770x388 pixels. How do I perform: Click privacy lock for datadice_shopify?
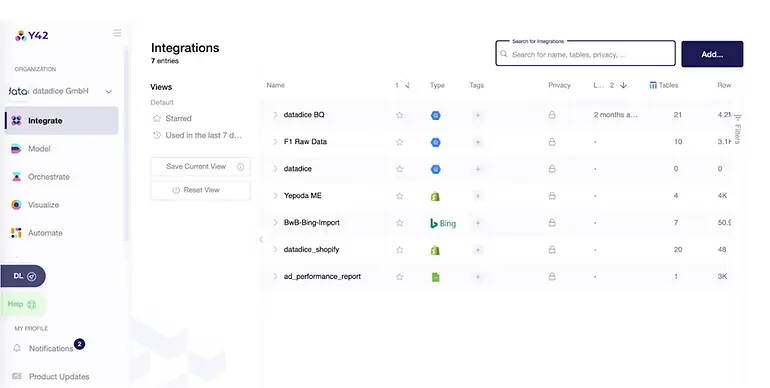[x=552, y=250]
